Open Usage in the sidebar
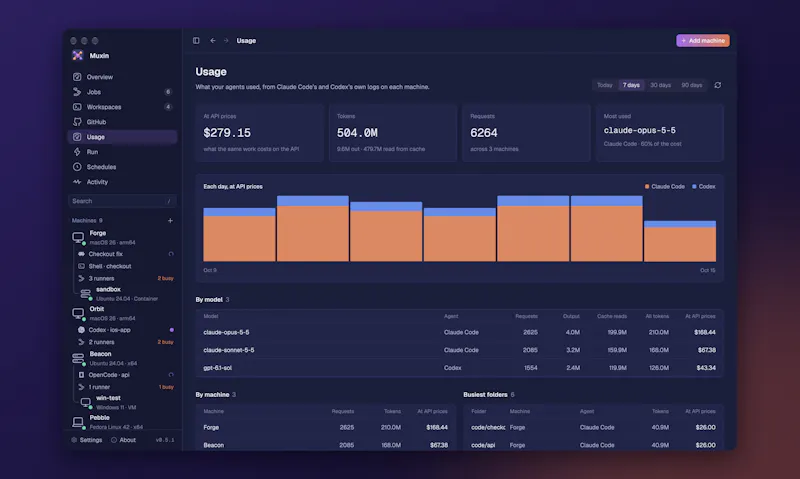 pyautogui.click(x=122, y=137)
